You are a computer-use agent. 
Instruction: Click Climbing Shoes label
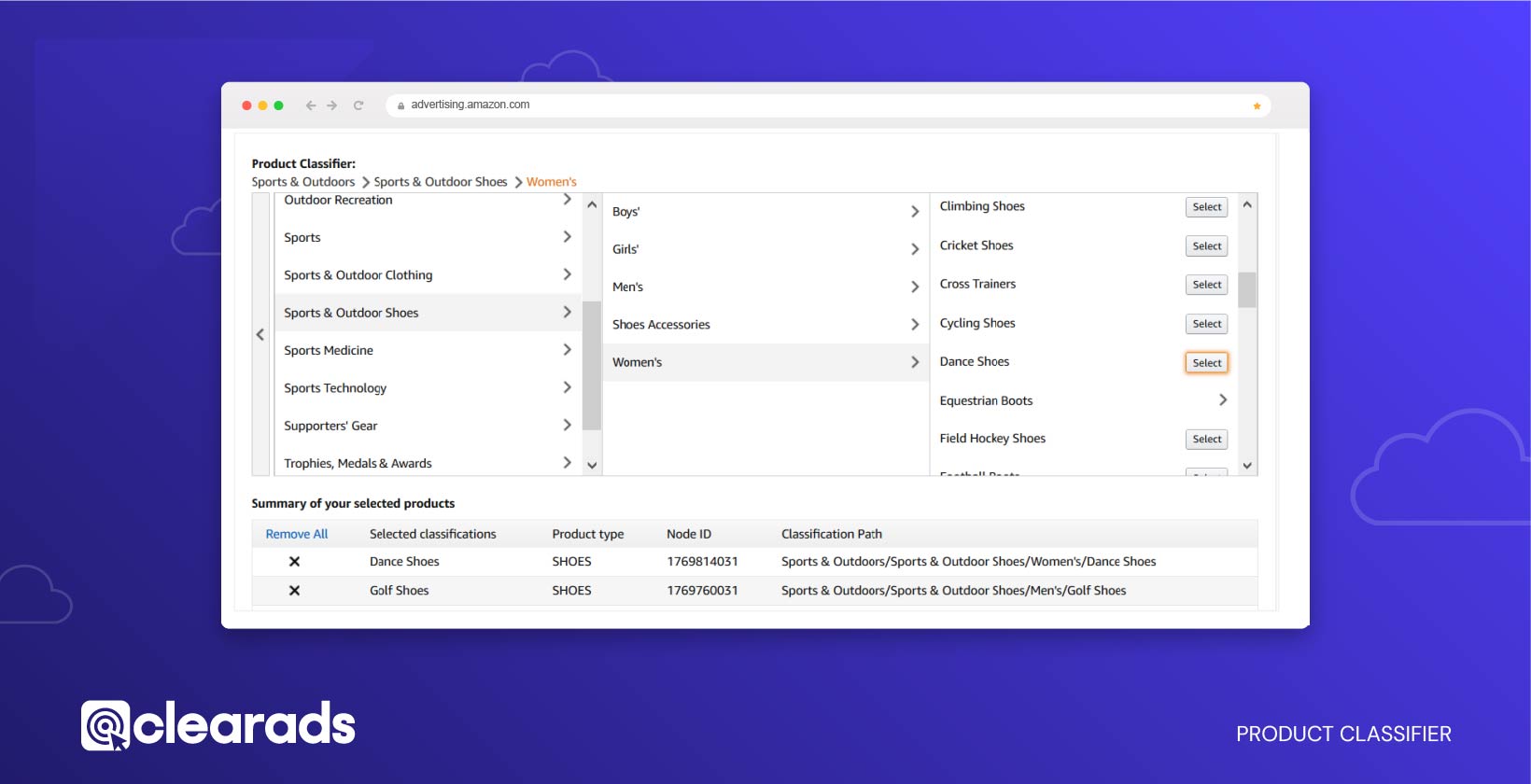982,206
